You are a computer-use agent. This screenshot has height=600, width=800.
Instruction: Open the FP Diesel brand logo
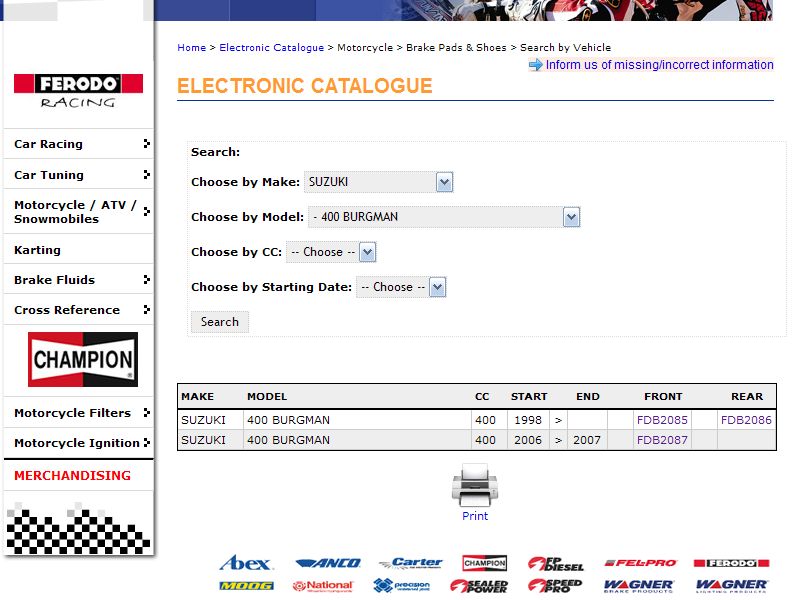tap(556, 564)
